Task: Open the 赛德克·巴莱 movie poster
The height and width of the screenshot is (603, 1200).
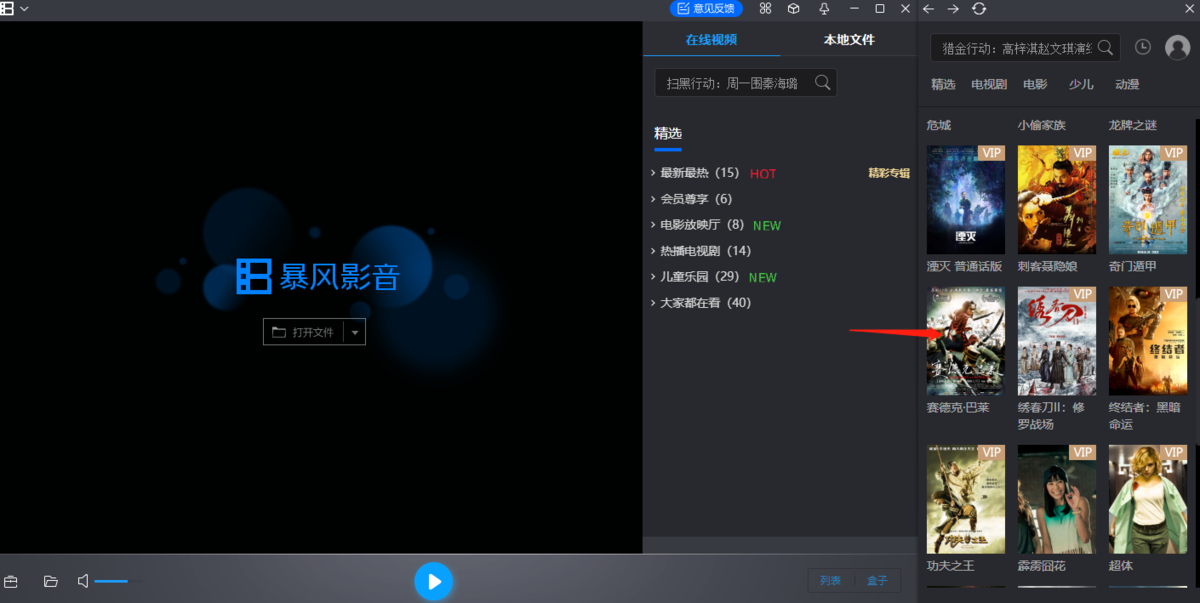Action: [966, 341]
